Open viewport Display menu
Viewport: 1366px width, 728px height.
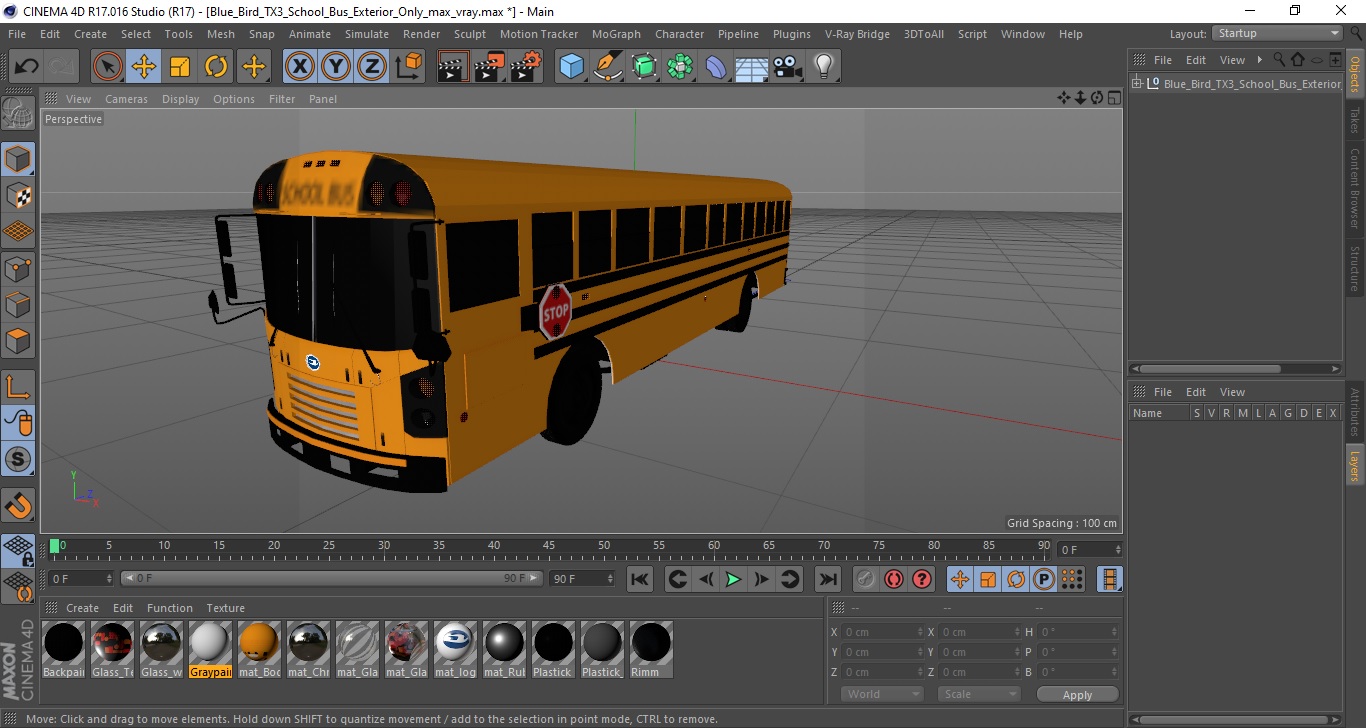coord(180,99)
